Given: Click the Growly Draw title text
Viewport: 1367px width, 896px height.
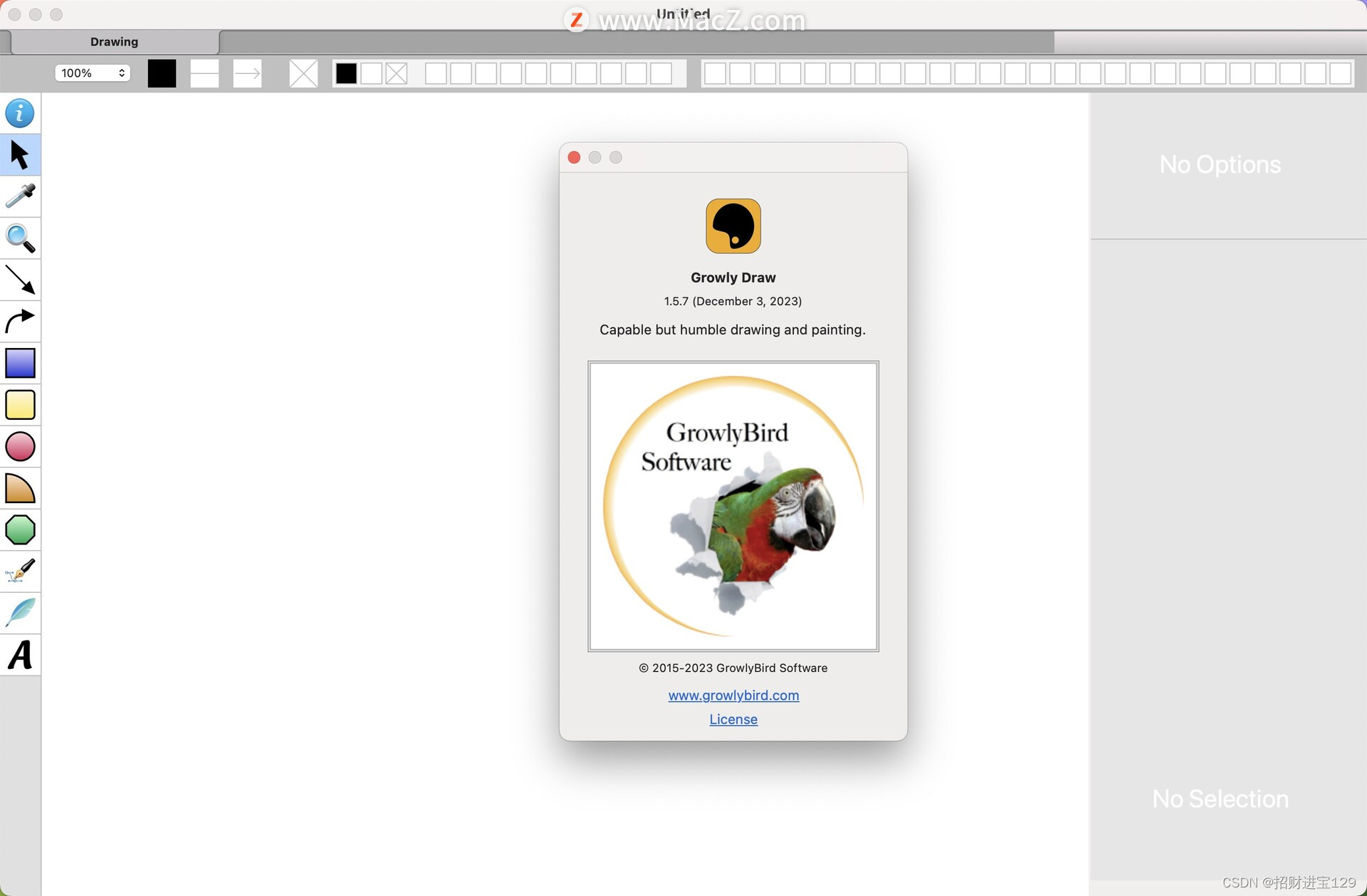Looking at the screenshot, I should [733, 278].
